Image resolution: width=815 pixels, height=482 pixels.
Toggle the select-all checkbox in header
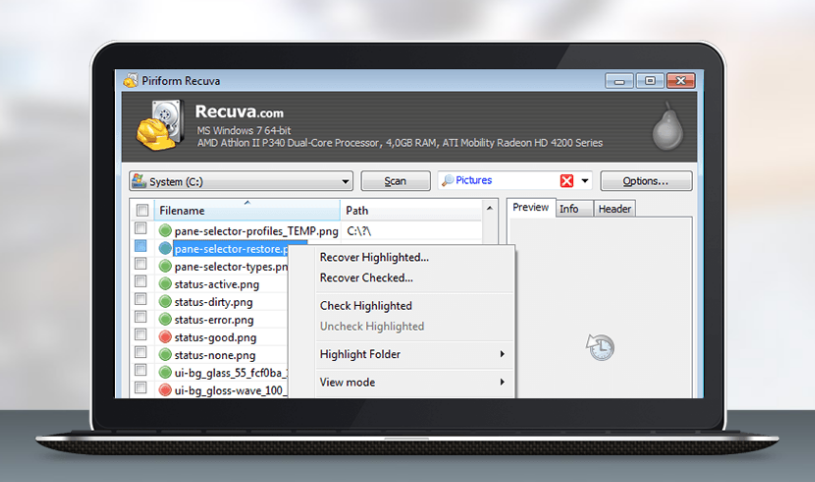pyautogui.click(x=142, y=210)
